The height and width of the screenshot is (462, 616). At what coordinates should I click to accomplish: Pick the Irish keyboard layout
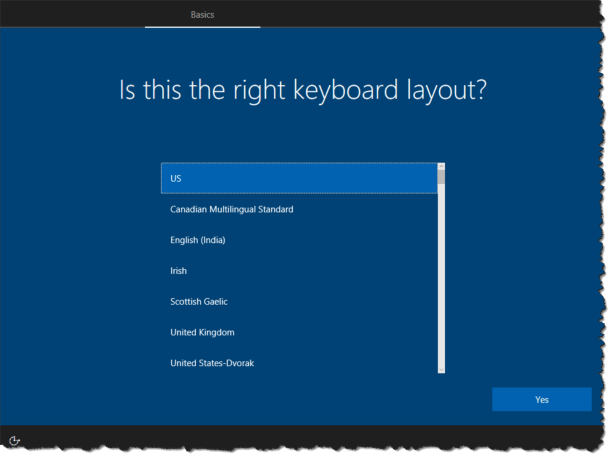(x=298, y=271)
